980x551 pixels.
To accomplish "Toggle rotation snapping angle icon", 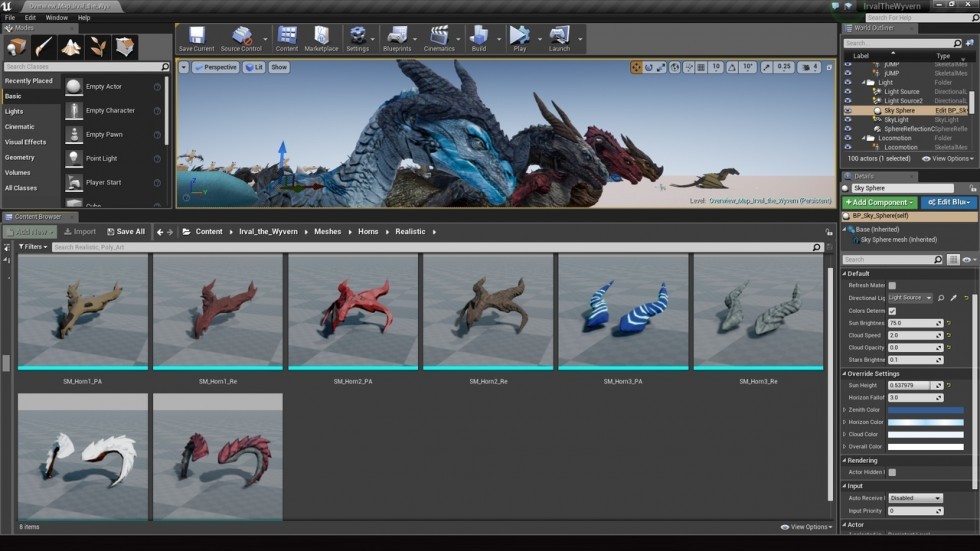I will 732,67.
